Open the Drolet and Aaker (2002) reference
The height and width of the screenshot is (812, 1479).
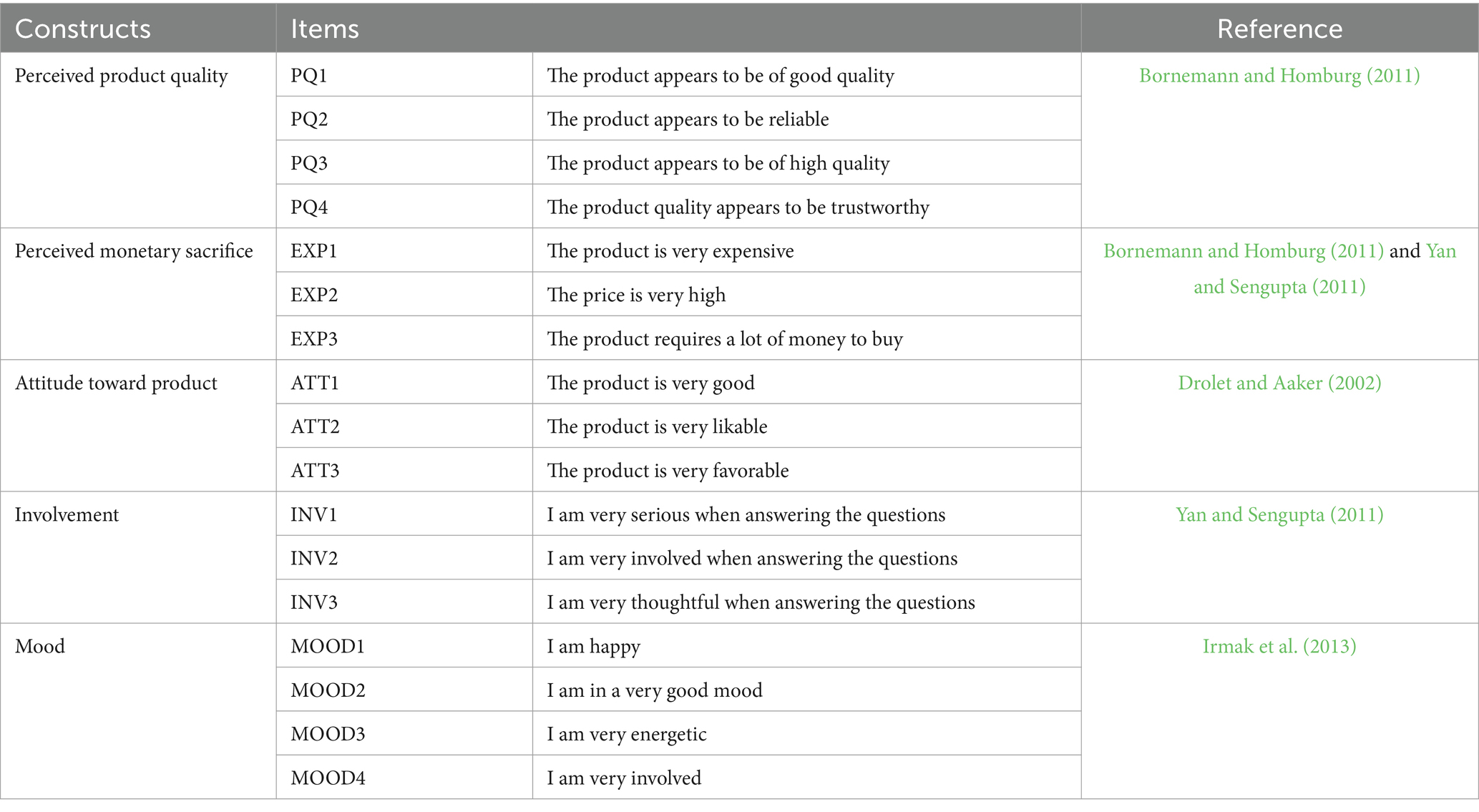1279,383
